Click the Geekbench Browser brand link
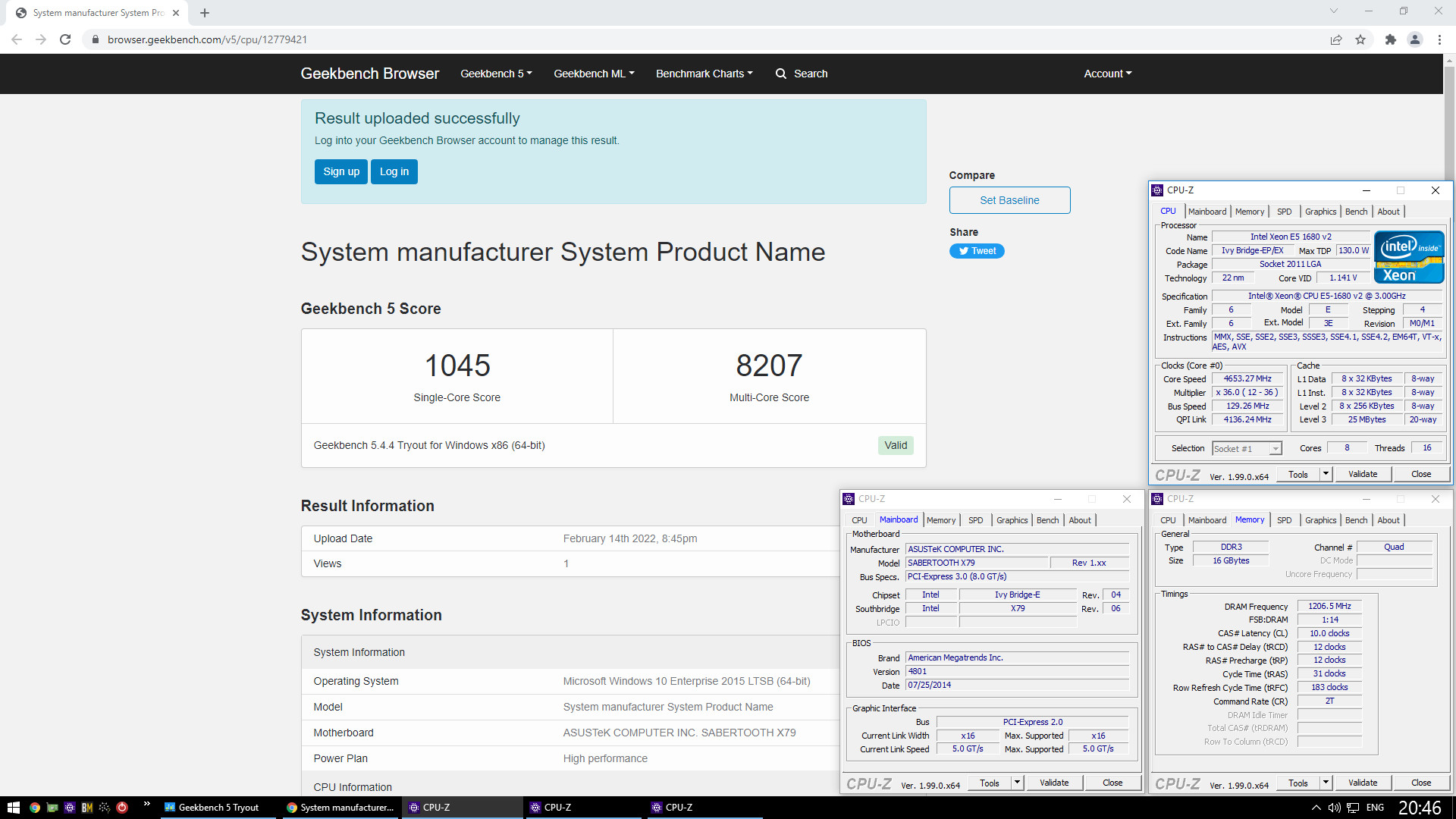The height and width of the screenshot is (819, 1456). coord(370,74)
